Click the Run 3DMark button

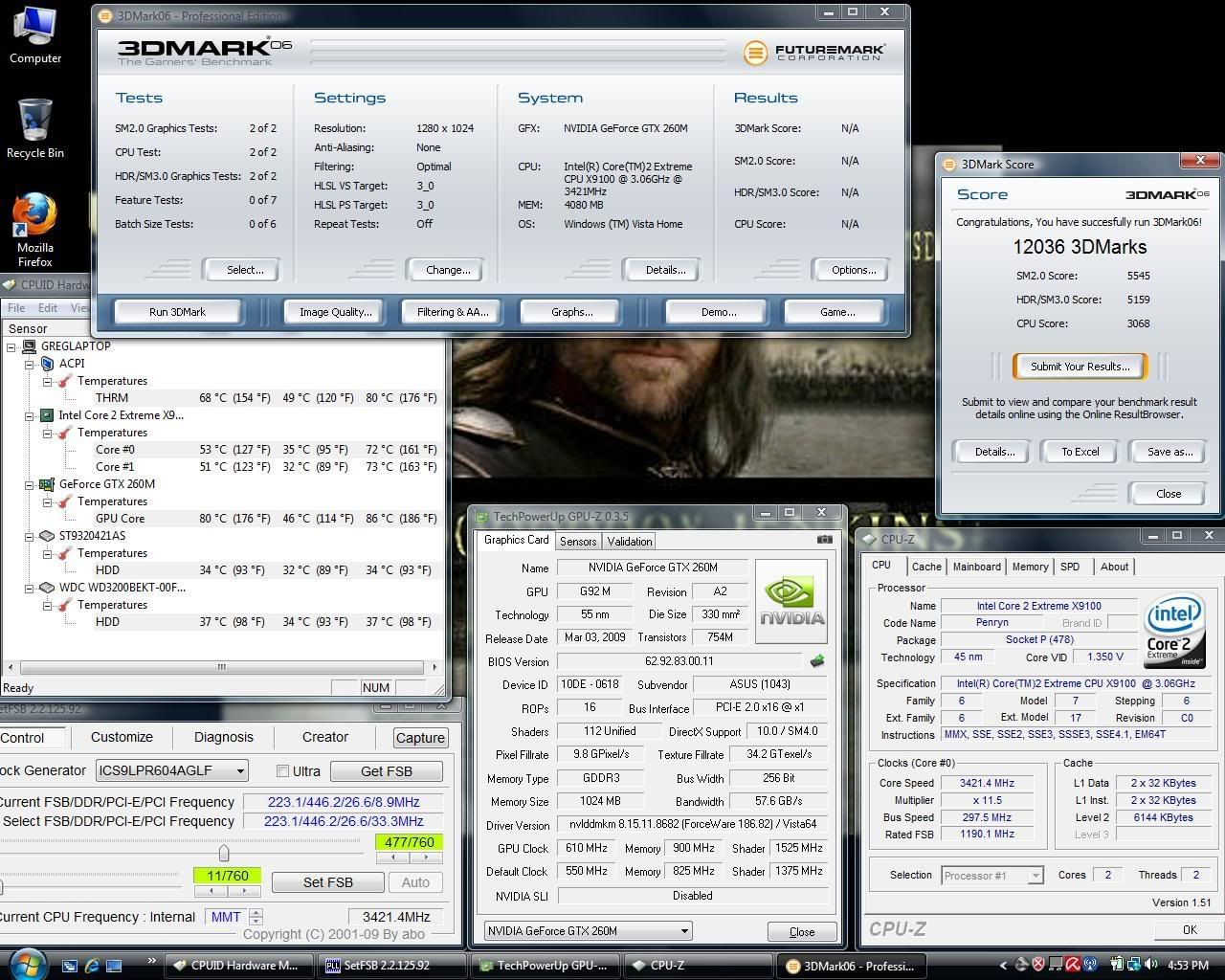pos(178,312)
